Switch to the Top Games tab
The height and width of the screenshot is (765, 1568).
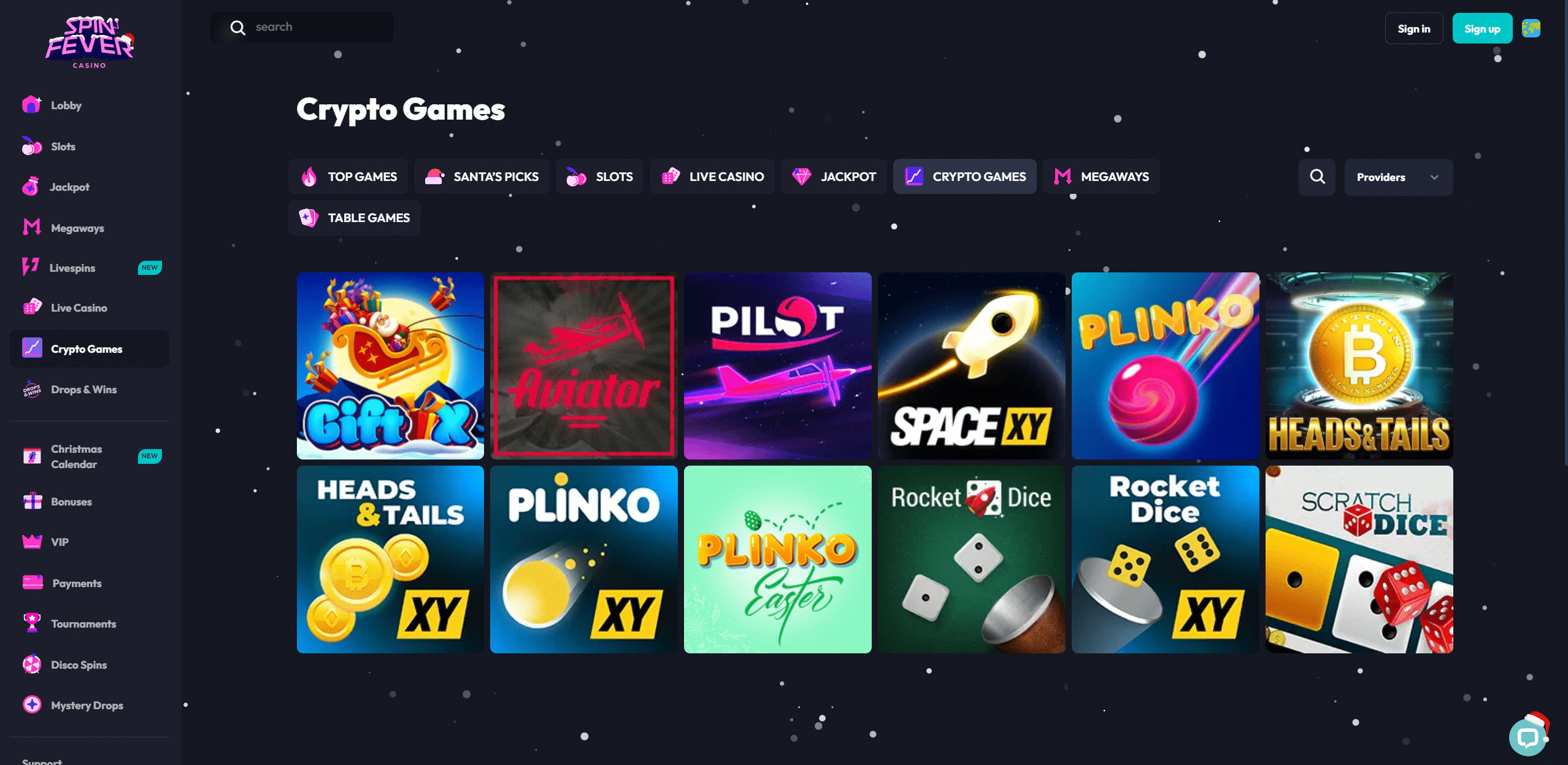pyautogui.click(x=348, y=177)
